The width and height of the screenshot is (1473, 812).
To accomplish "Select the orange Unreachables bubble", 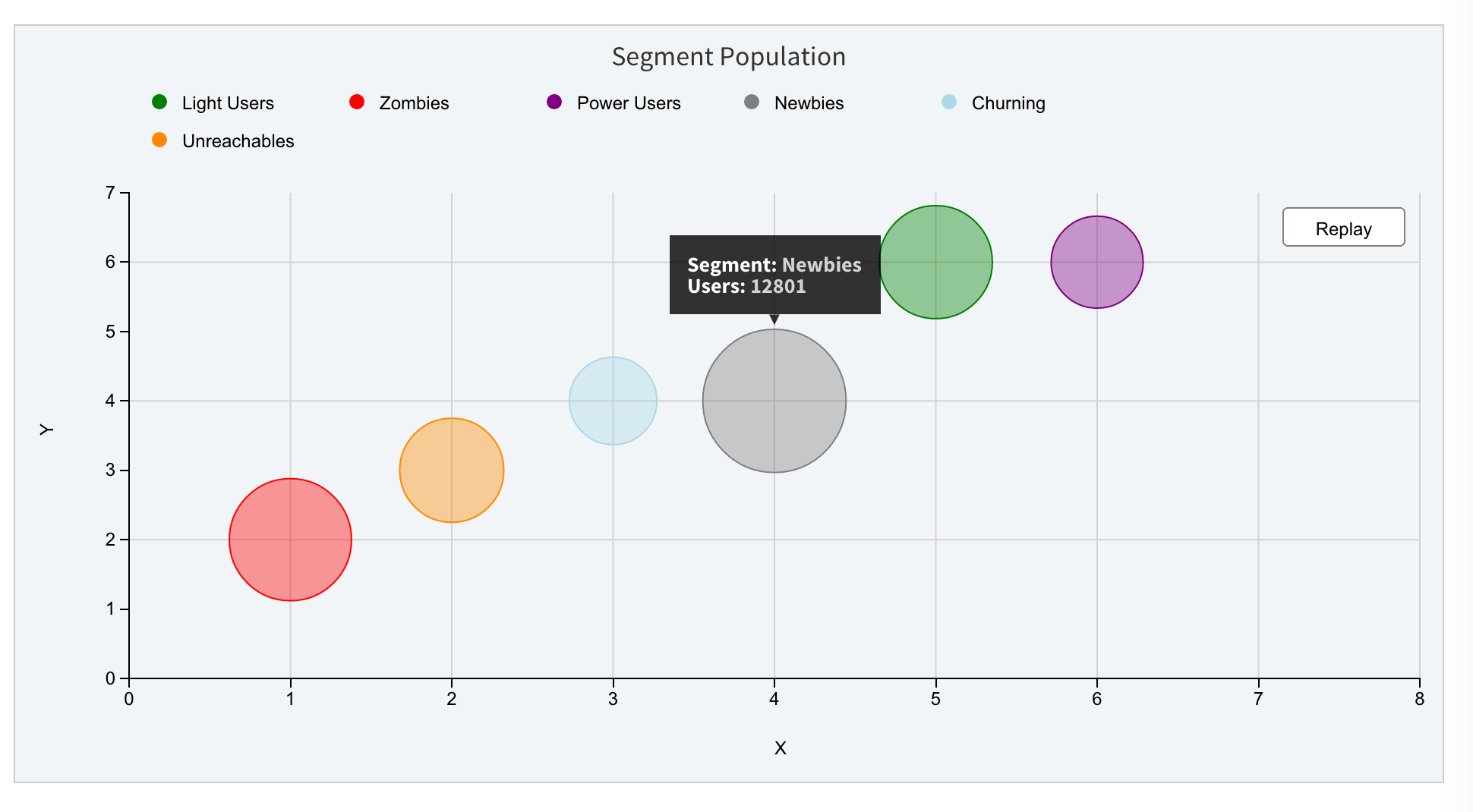I will point(452,471).
